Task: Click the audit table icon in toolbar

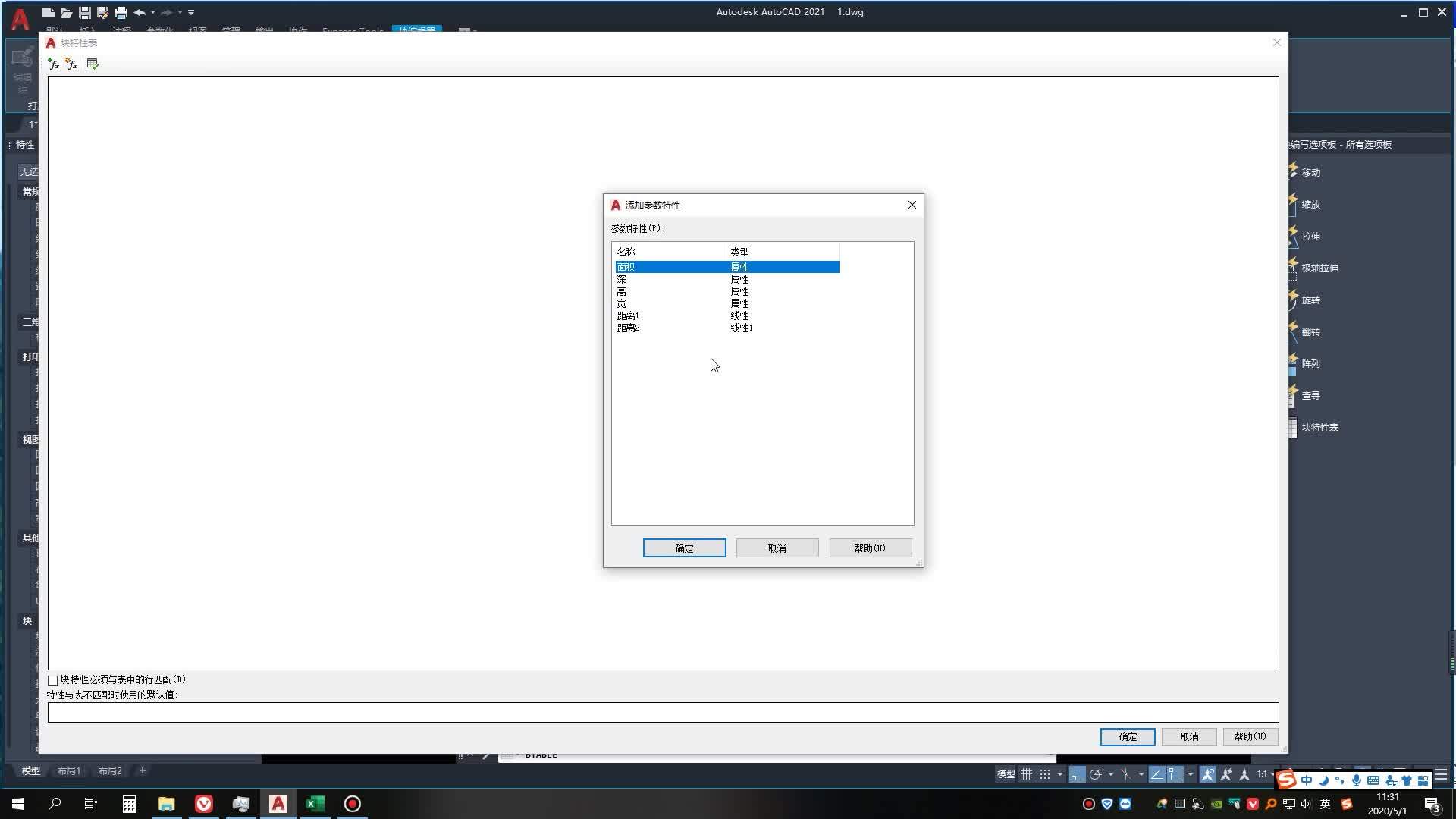Action: (93, 64)
